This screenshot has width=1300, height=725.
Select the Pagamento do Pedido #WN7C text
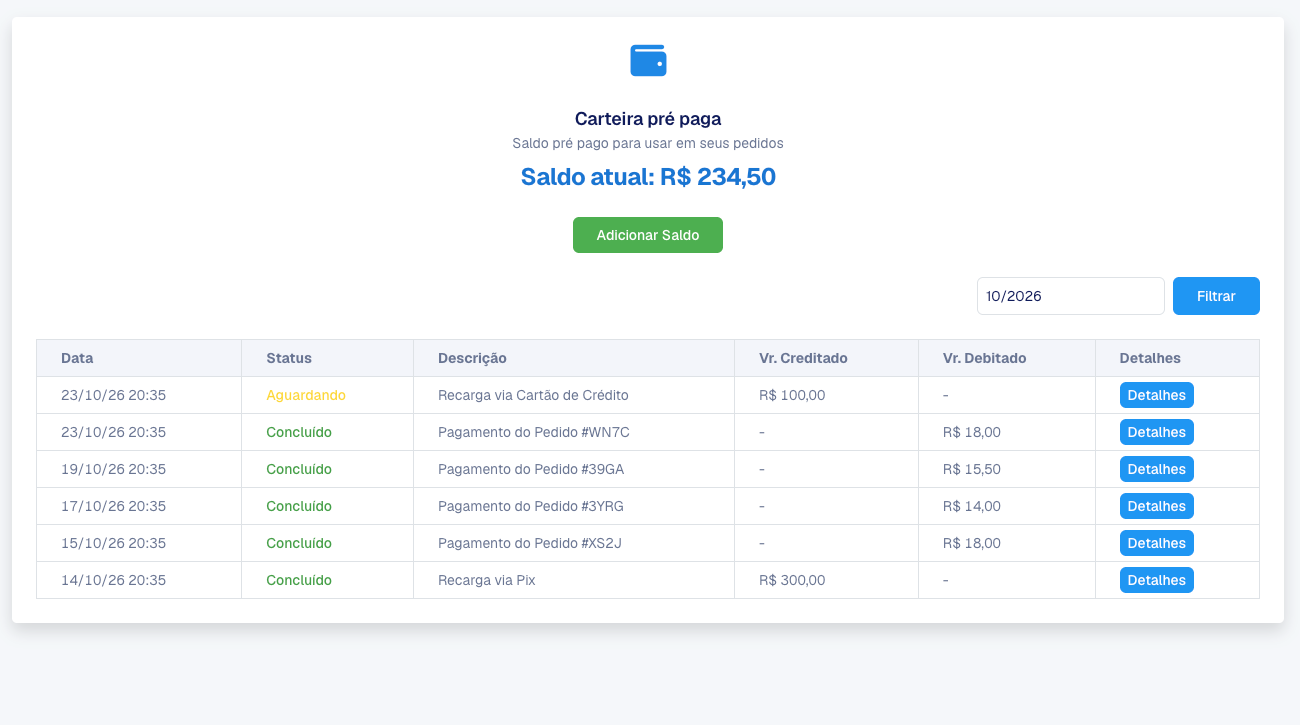coord(534,432)
